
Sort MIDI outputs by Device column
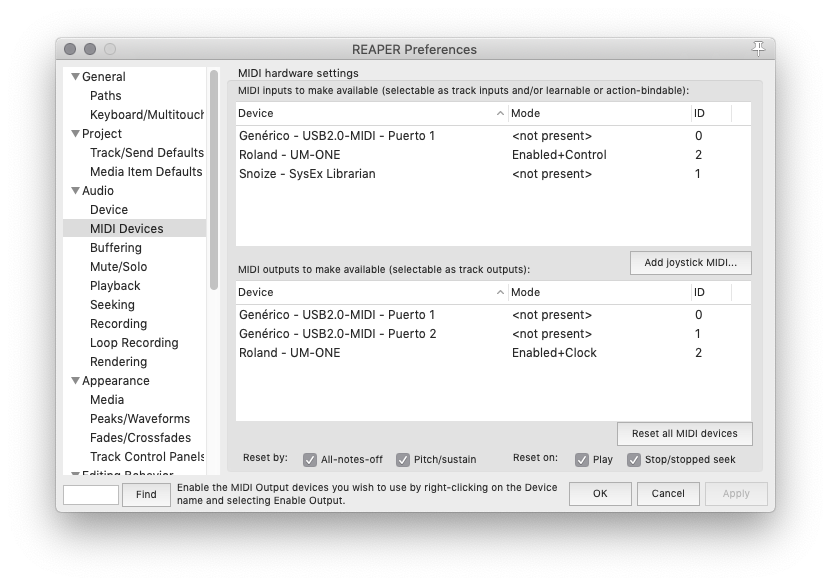coord(372,292)
